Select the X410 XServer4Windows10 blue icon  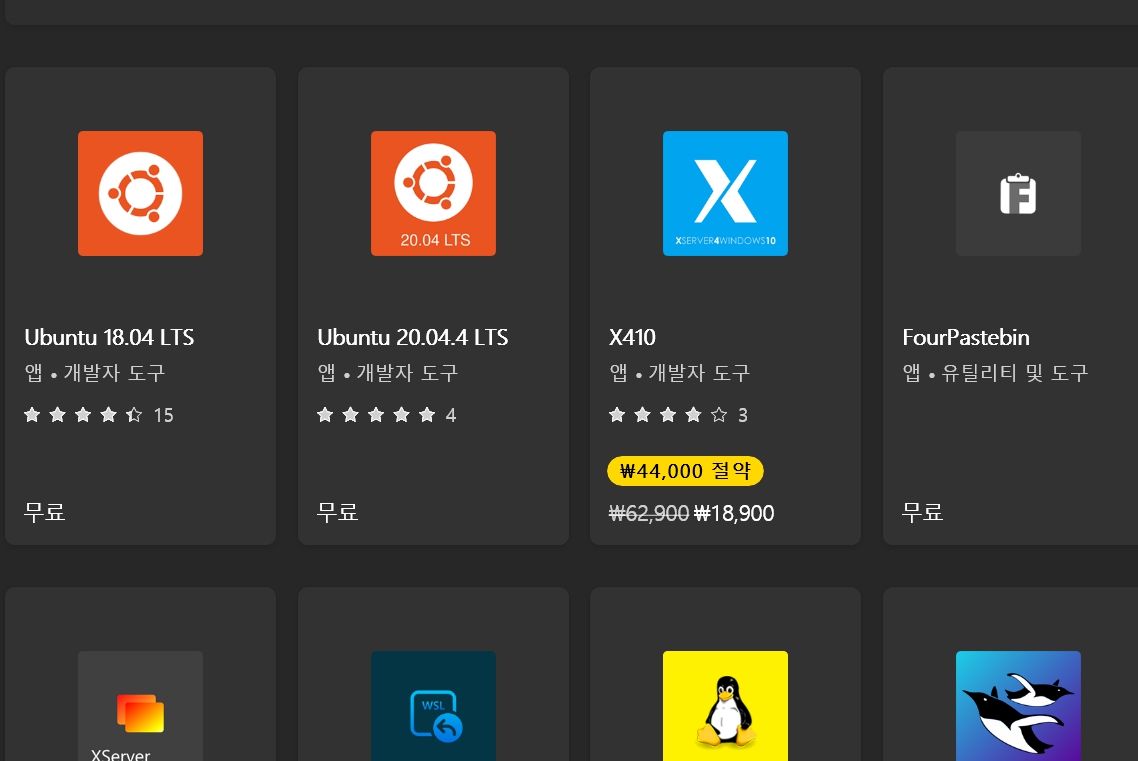pos(725,193)
